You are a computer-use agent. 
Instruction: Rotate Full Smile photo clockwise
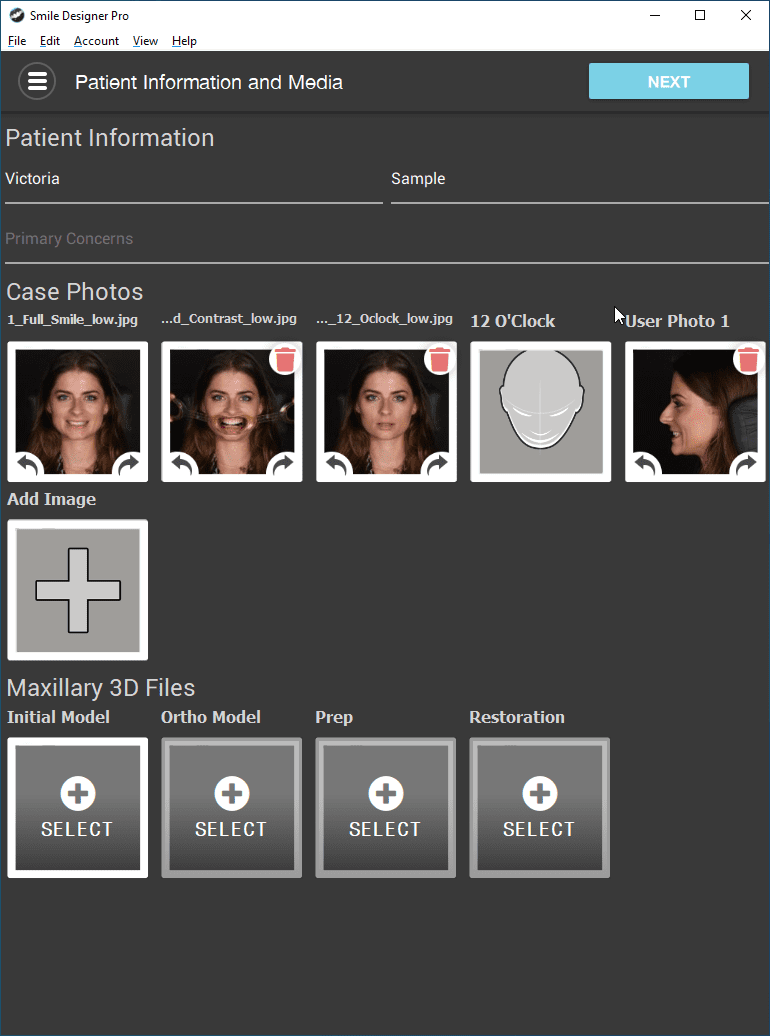tap(129, 465)
